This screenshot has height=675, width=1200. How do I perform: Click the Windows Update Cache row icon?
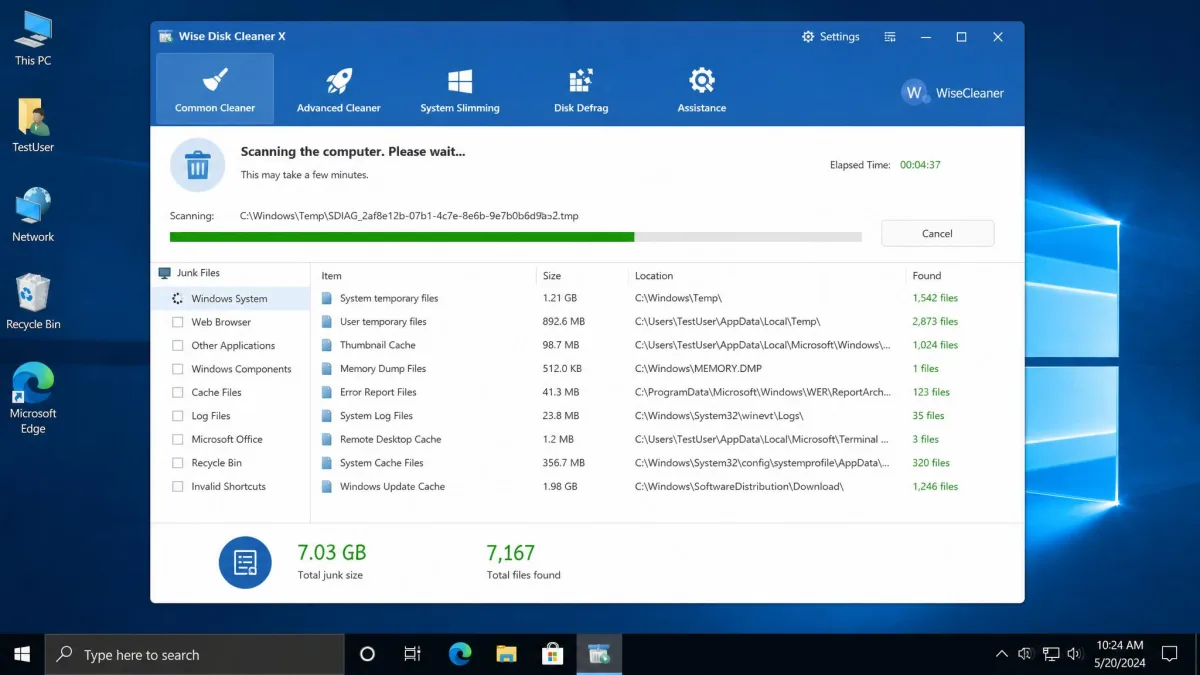327,486
